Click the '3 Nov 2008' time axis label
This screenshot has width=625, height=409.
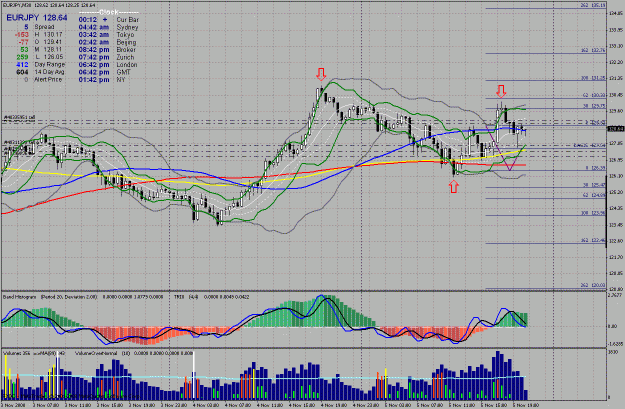pos(14,405)
